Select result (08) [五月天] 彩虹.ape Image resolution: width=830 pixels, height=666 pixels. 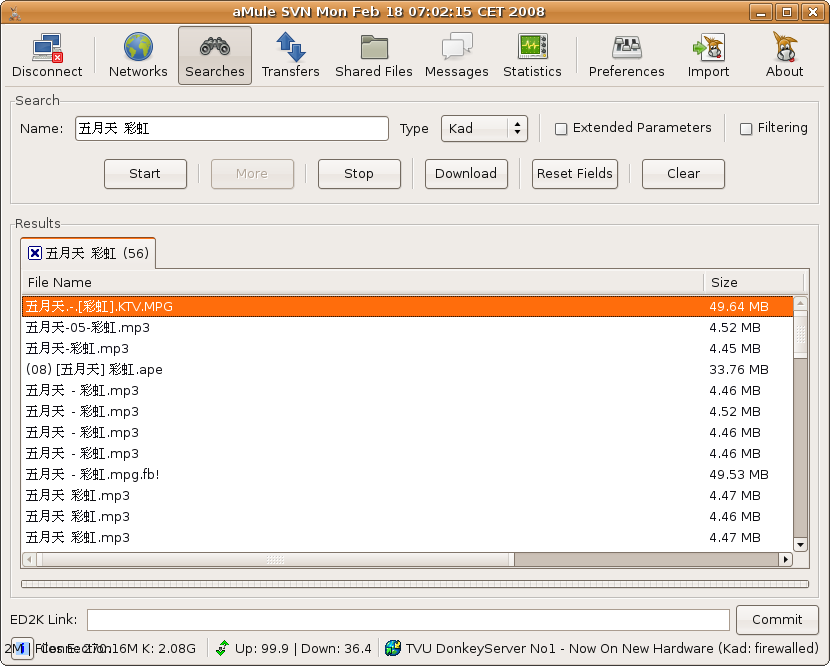408,370
